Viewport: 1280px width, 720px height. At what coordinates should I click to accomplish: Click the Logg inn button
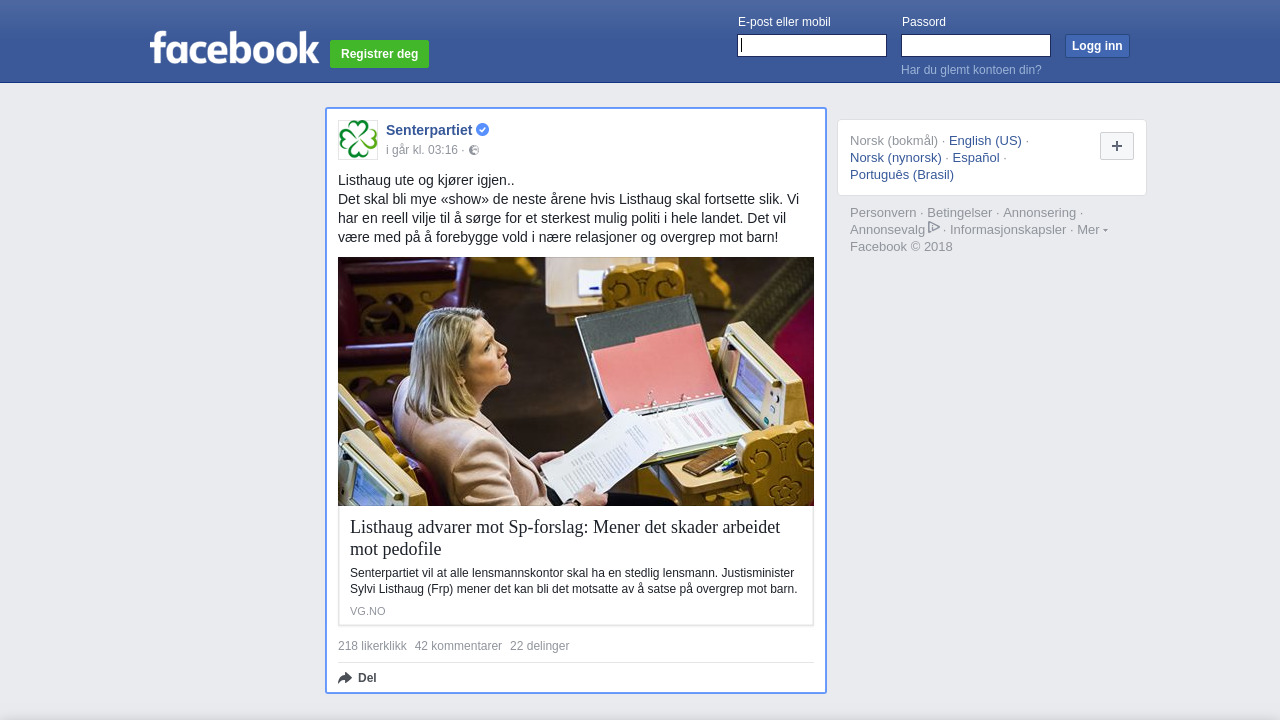pyautogui.click(x=1097, y=46)
